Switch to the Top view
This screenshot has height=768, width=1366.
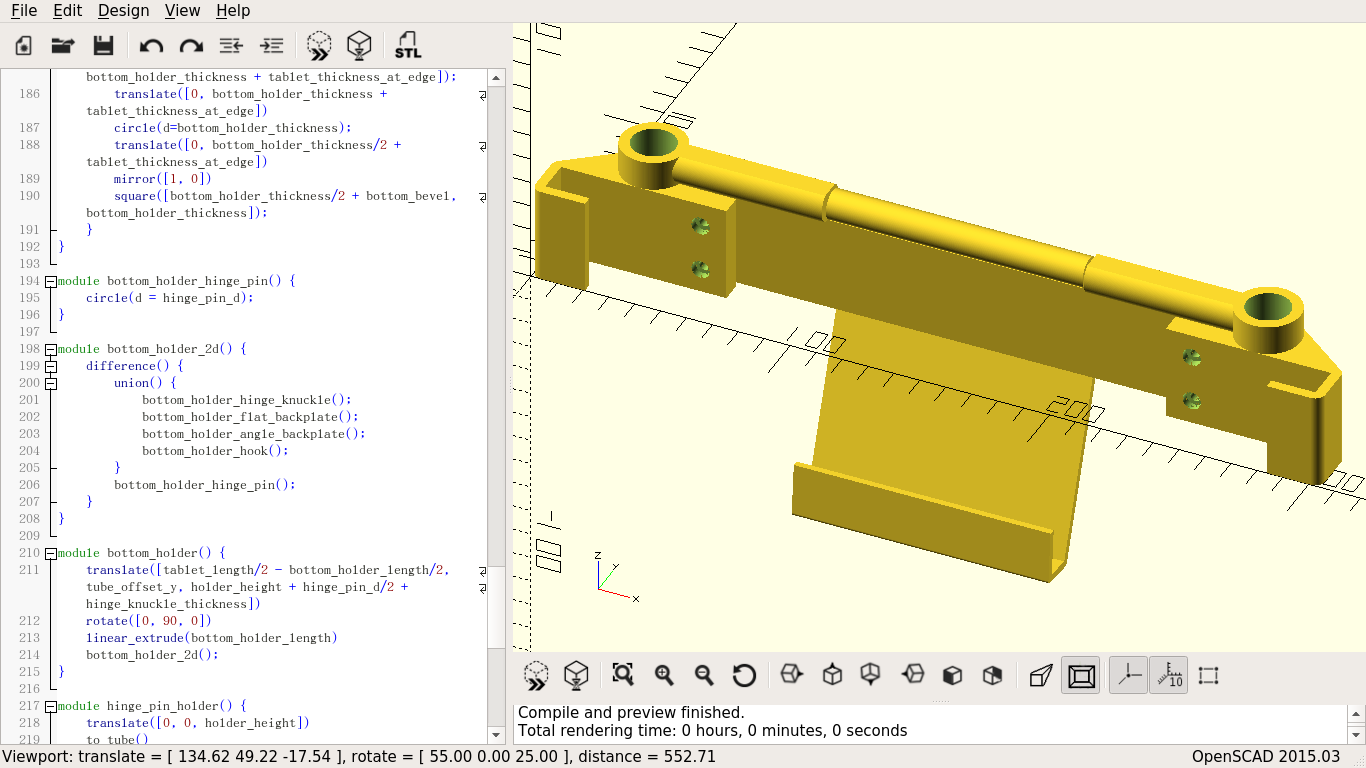click(832, 675)
